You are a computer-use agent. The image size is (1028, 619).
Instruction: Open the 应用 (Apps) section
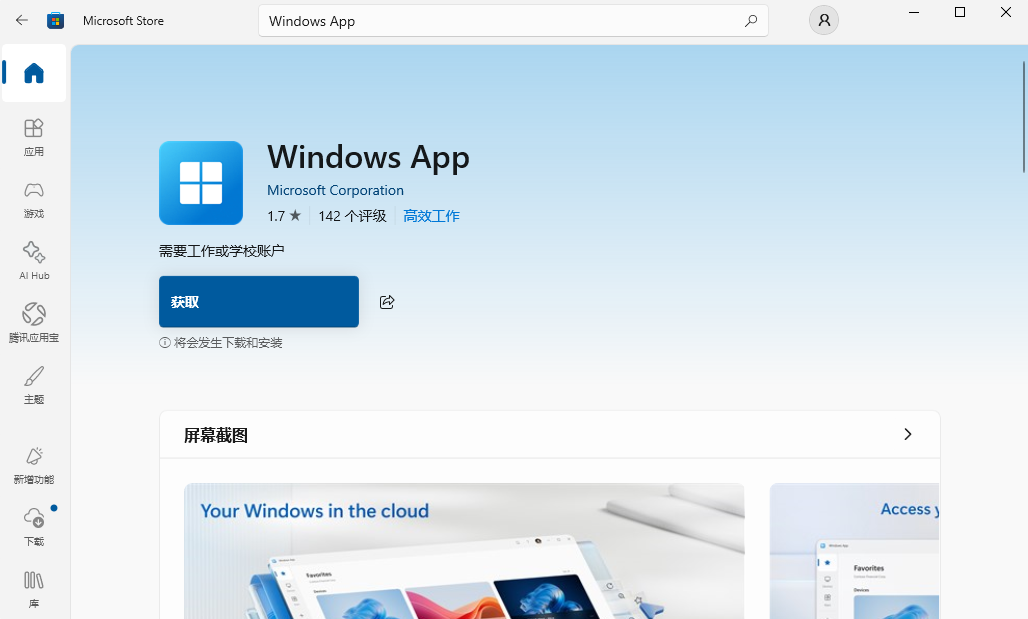point(34,137)
